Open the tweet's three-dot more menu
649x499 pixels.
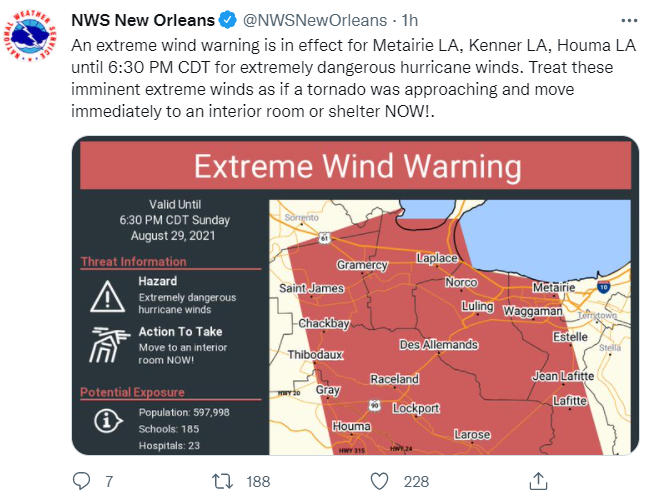point(626,20)
